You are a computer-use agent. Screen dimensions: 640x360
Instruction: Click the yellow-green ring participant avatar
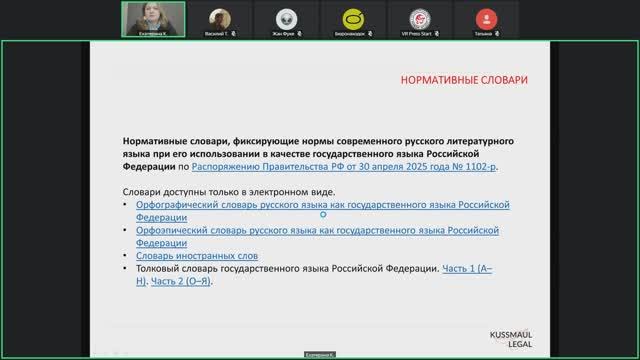[353, 19]
